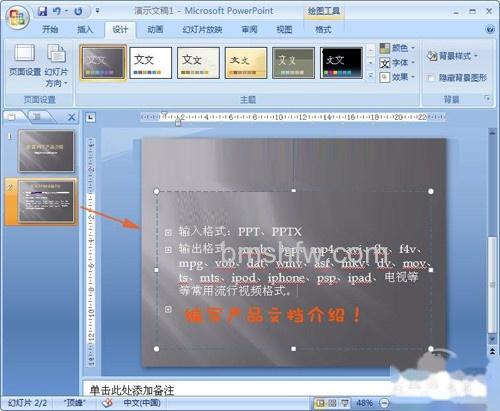Apply the black theme thumbnail
The image size is (500, 411).
(x=341, y=63)
